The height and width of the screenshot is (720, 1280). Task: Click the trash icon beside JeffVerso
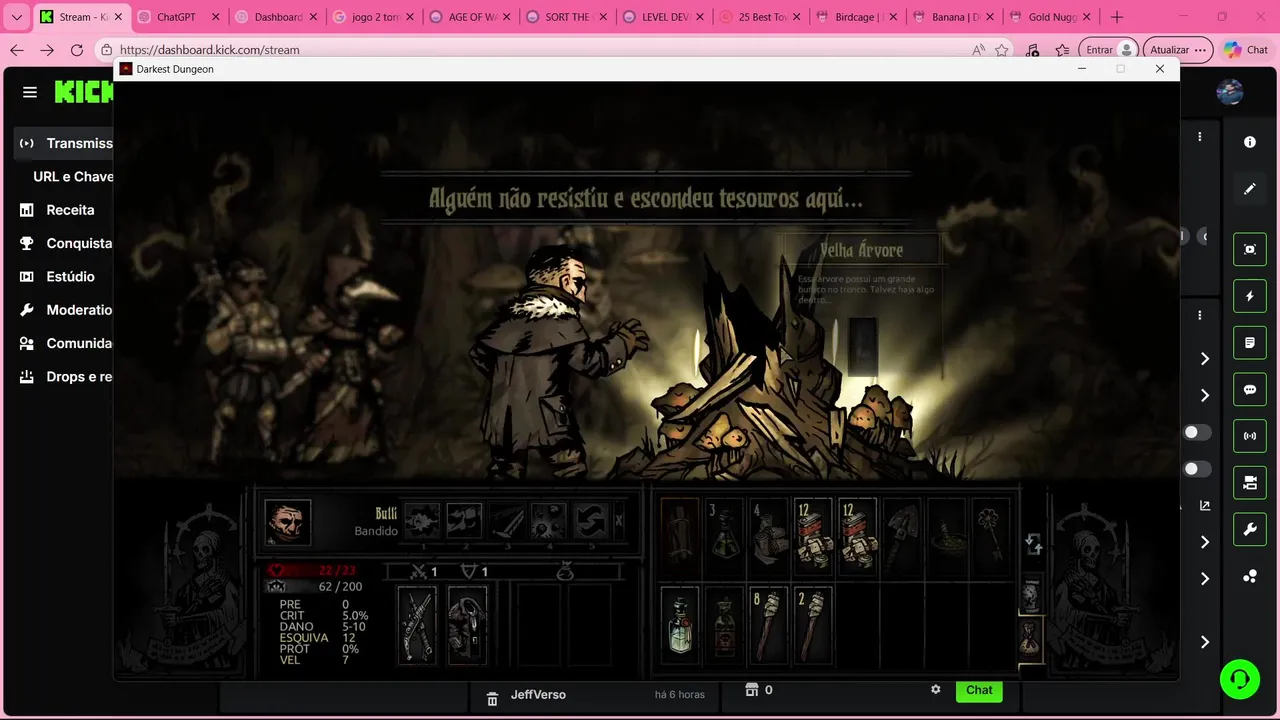(x=492, y=698)
